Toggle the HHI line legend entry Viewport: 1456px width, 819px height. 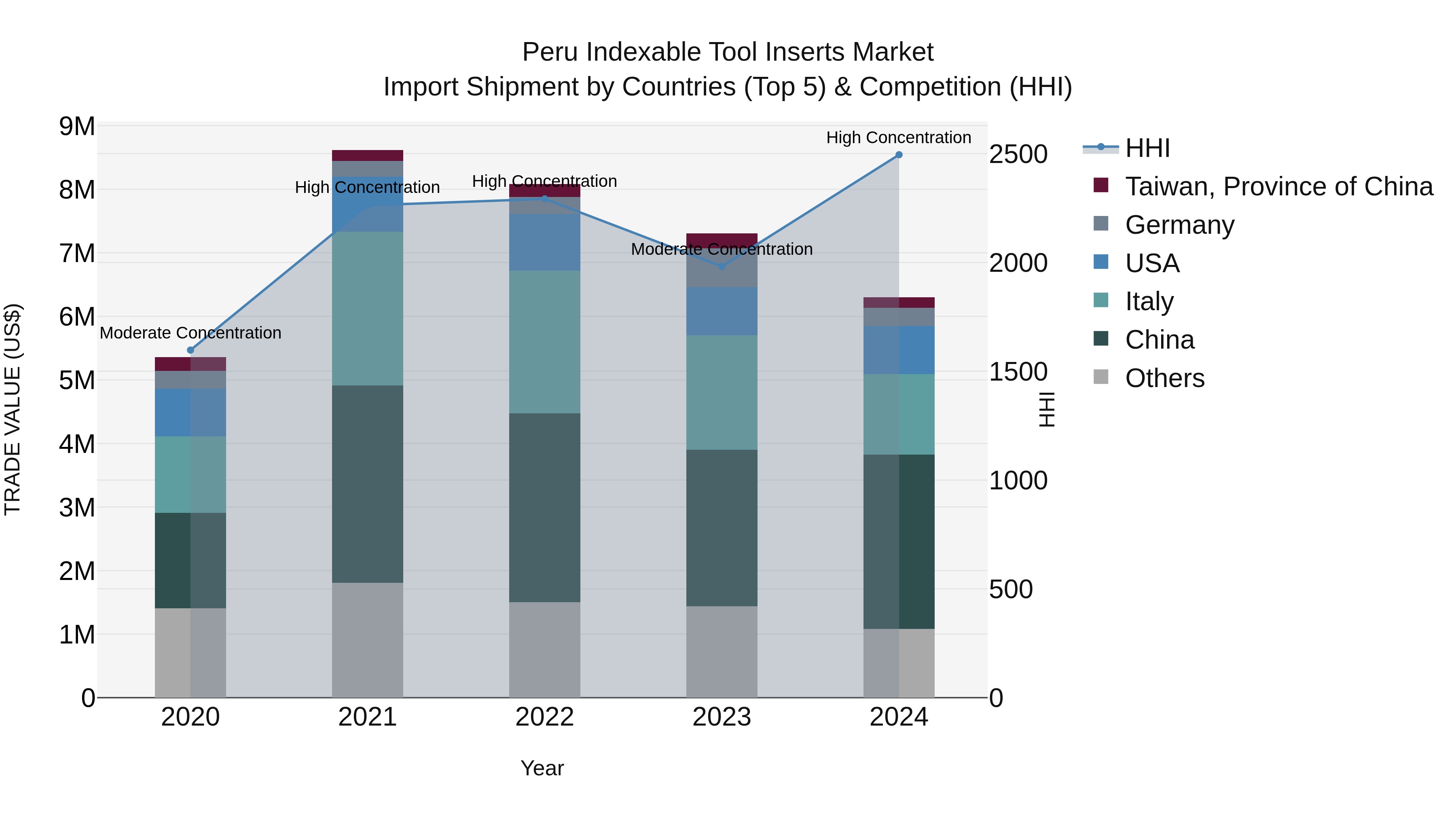tap(1126, 148)
